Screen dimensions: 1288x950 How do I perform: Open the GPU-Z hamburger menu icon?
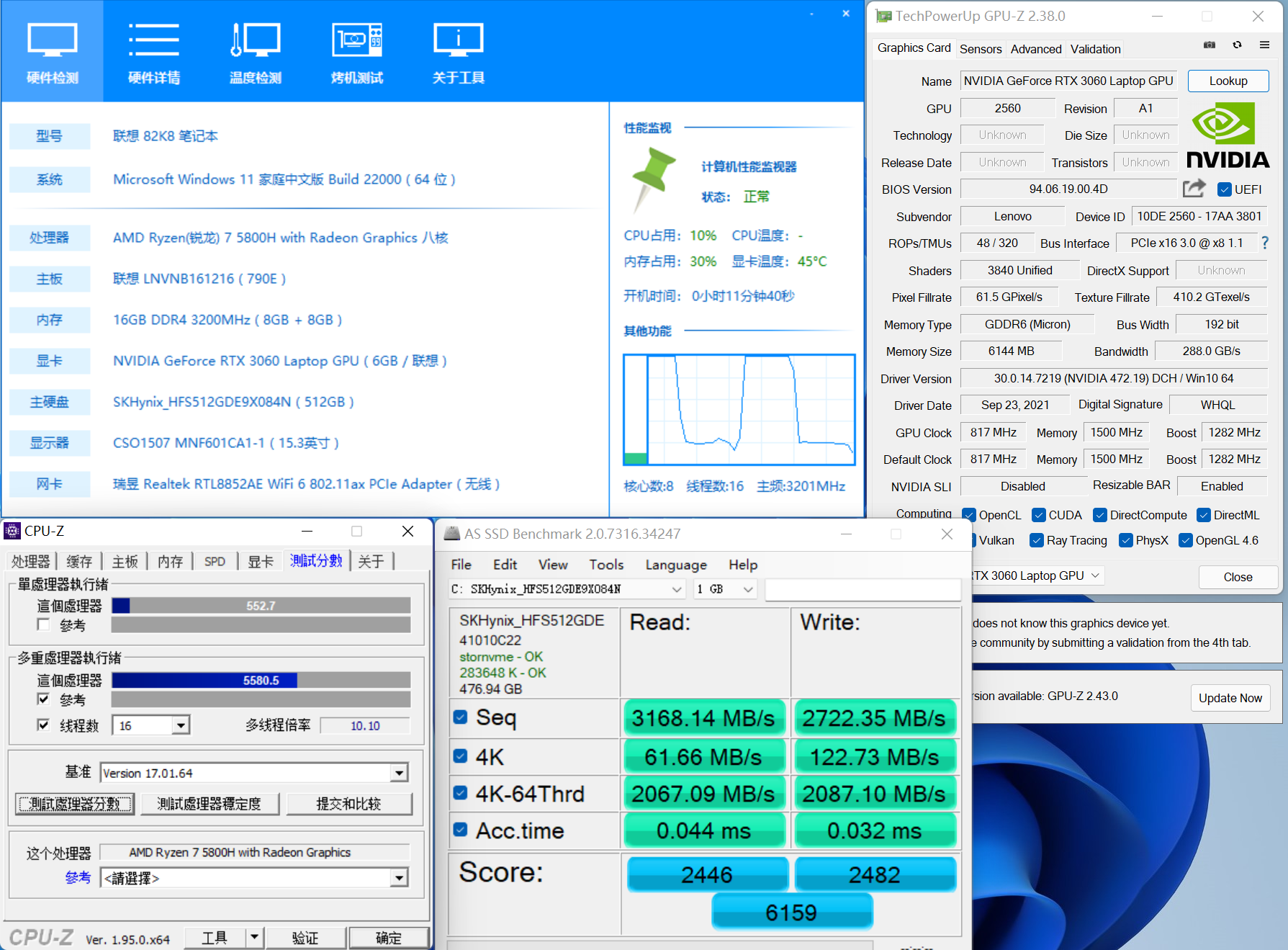pyautogui.click(x=1264, y=45)
